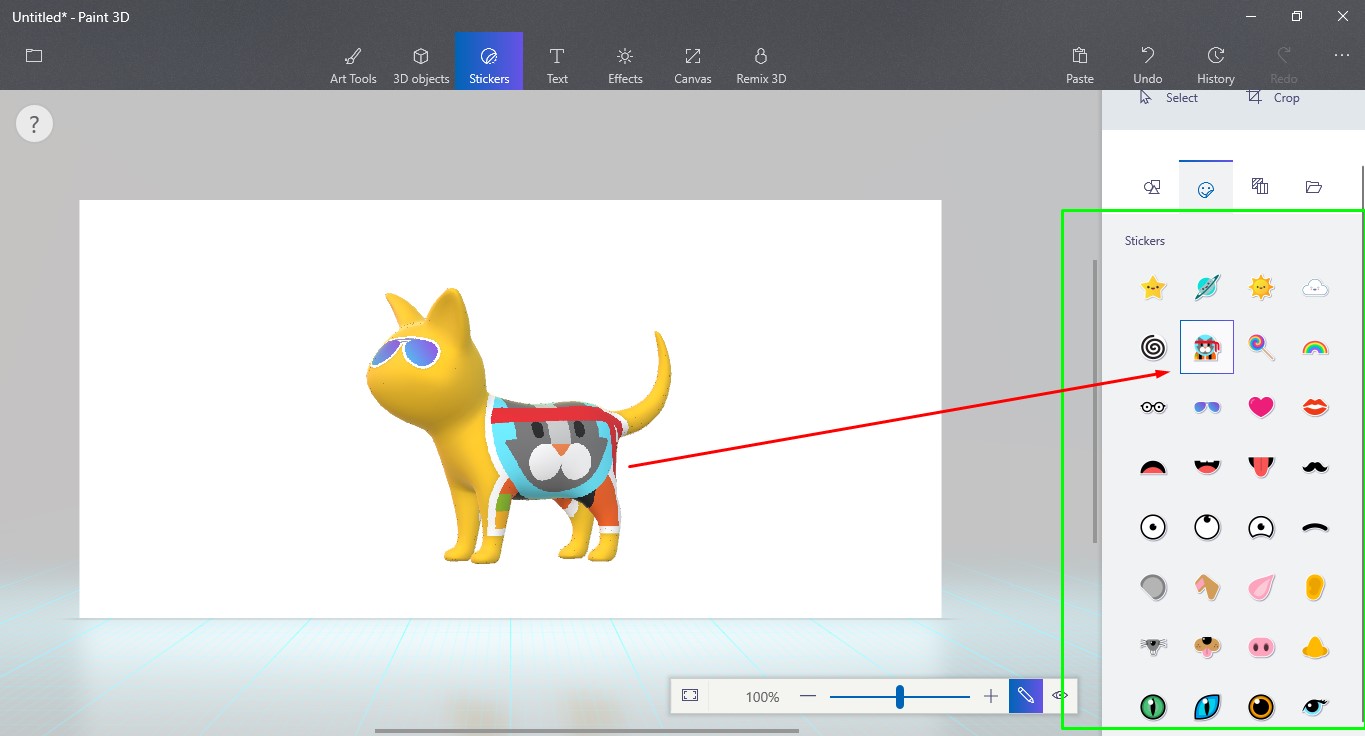Screen dimensions: 1365x736
Task: Toggle to drawing mode with the pencil button
Action: (x=1025, y=695)
